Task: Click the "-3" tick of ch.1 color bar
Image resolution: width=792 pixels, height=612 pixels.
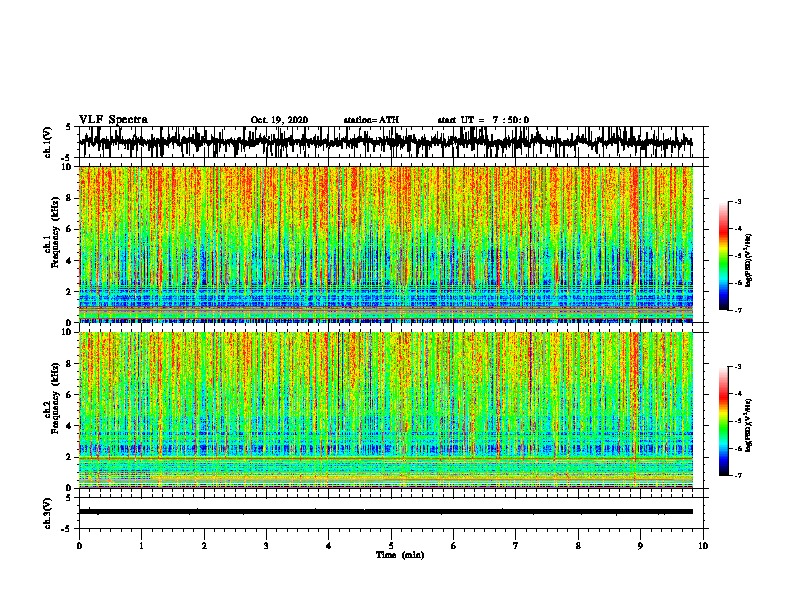Action: coord(738,201)
